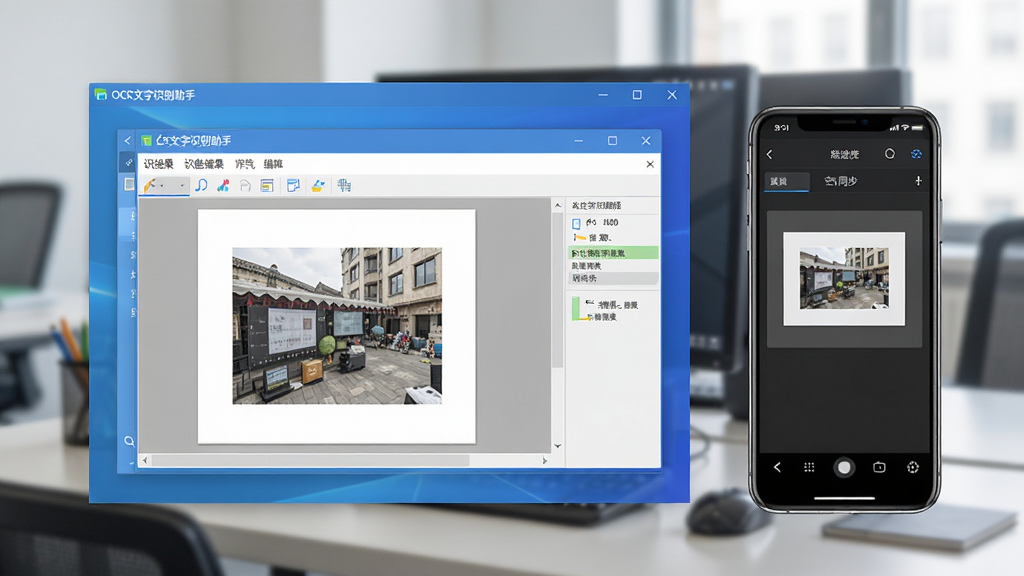Open the yellow folder with blue arrow icon
The image size is (1024, 576).
pos(318,186)
